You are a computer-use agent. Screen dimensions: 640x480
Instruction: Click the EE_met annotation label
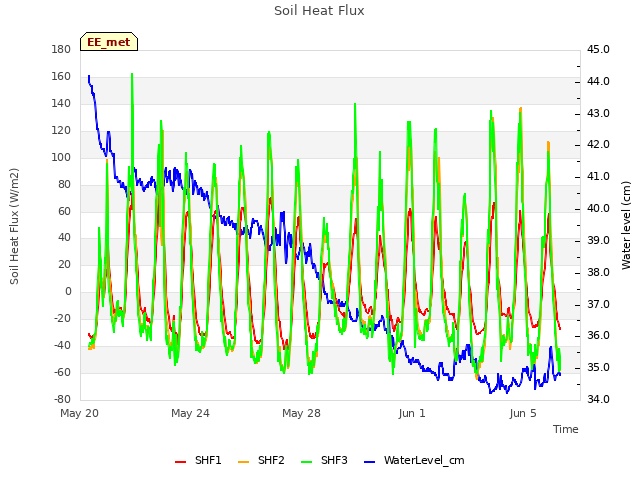[x=109, y=42]
